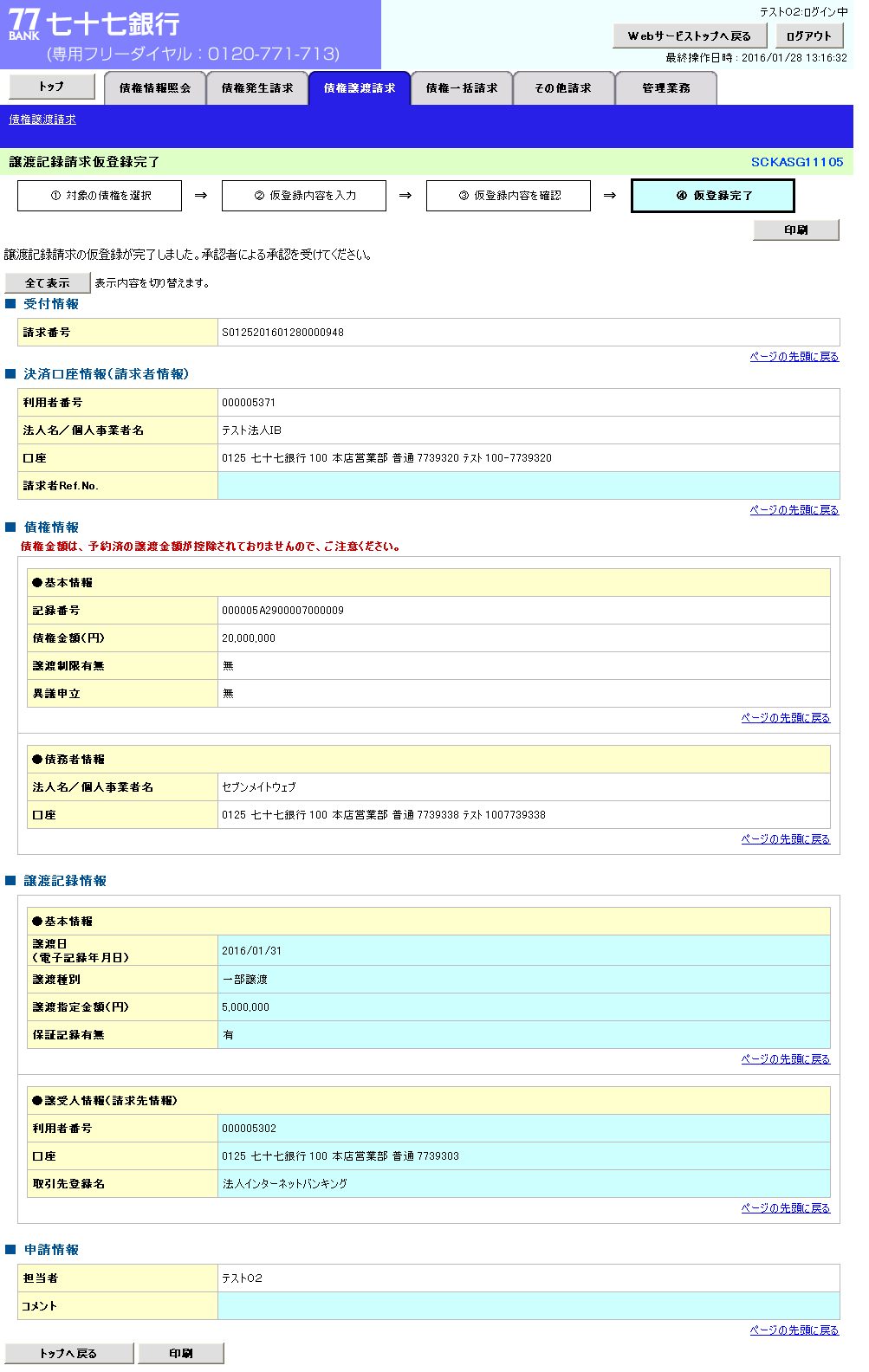This screenshot has height=1372, width=869.
Task: Click the red warning note about 債権金額
Action: (211, 547)
